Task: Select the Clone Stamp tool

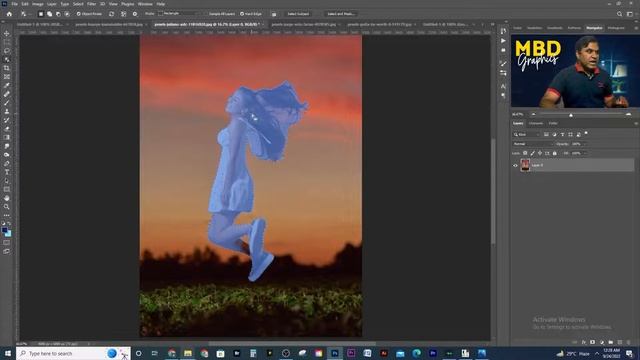Action: [7, 111]
